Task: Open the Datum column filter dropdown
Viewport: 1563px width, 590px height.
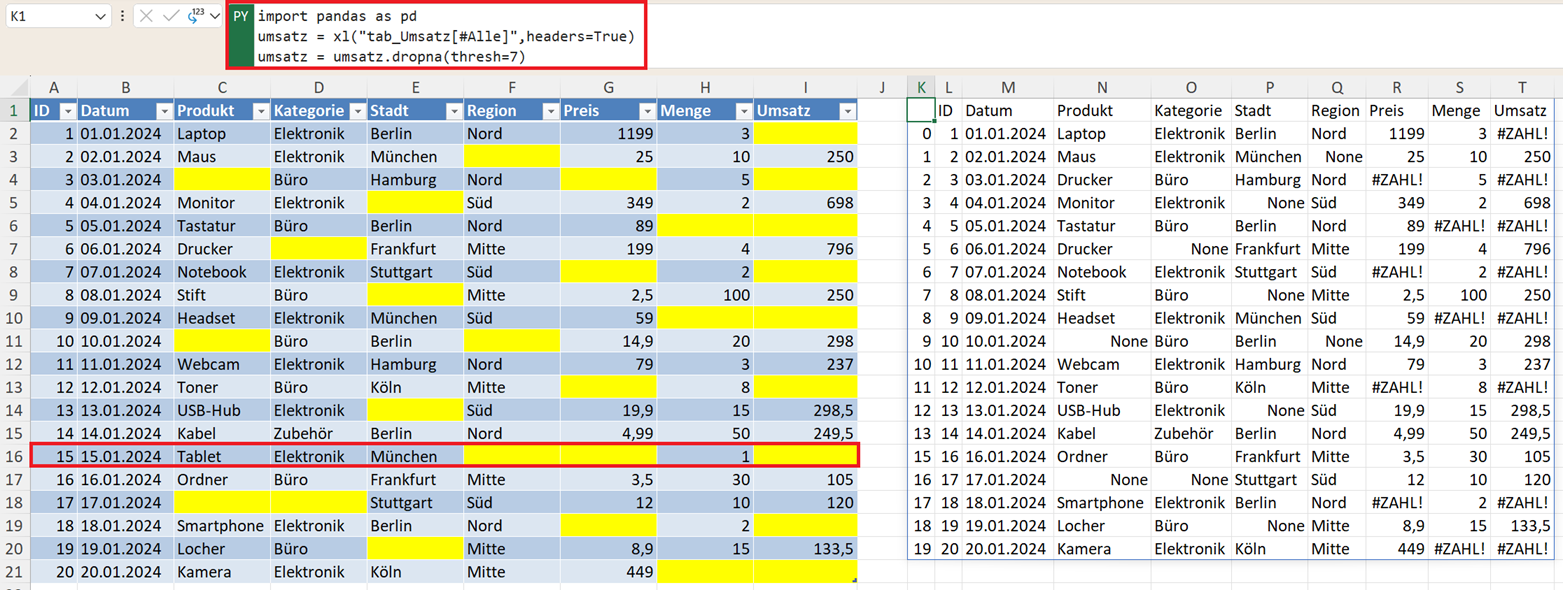Action: click(164, 111)
